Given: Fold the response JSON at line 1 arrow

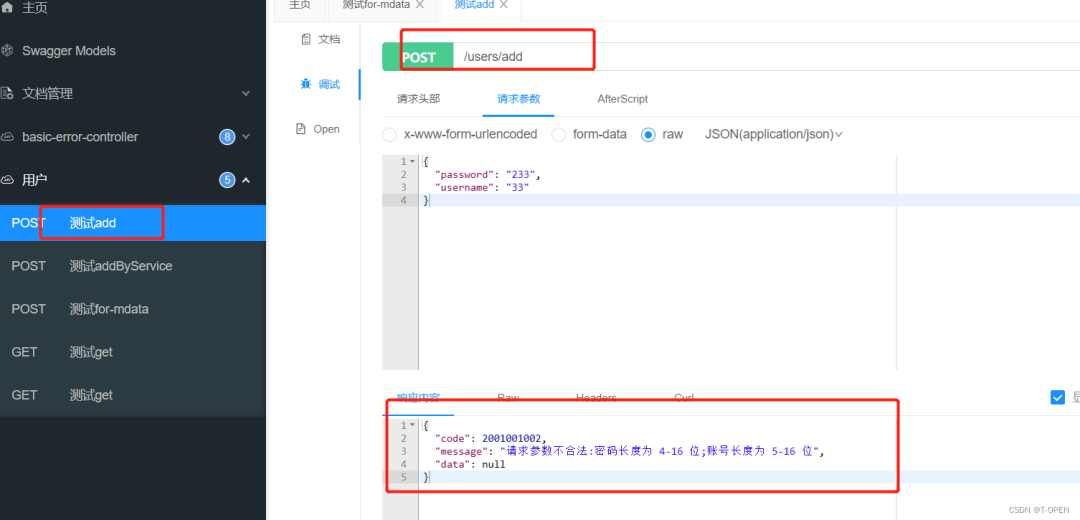Looking at the screenshot, I should pyautogui.click(x=413, y=426).
